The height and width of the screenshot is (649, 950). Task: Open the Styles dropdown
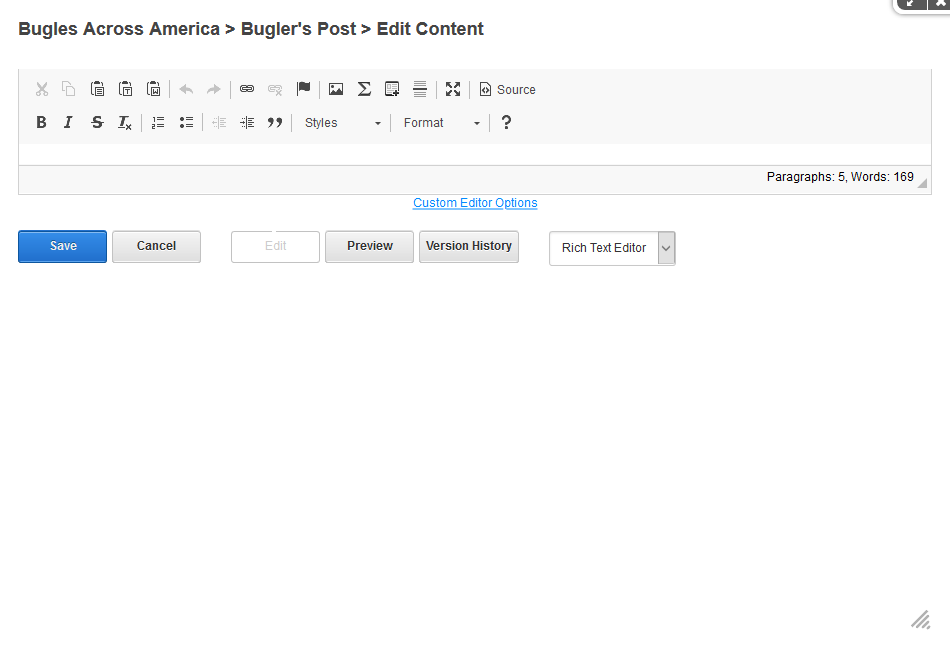pyautogui.click(x=342, y=123)
